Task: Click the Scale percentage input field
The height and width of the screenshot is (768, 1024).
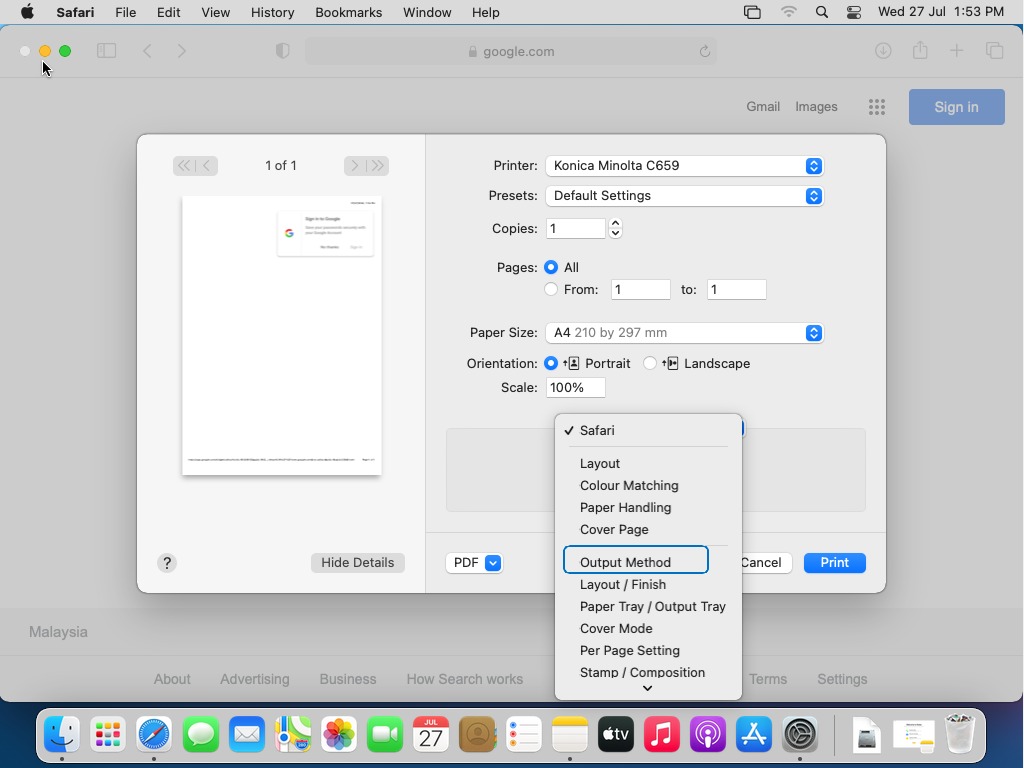Action: click(x=575, y=388)
